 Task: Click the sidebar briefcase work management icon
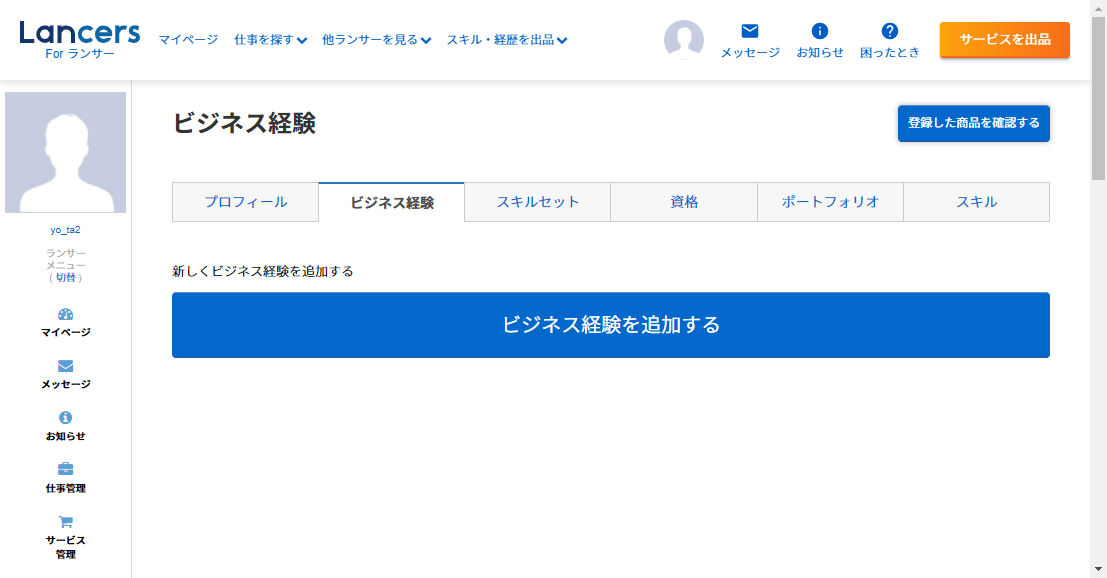click(66, 469)
